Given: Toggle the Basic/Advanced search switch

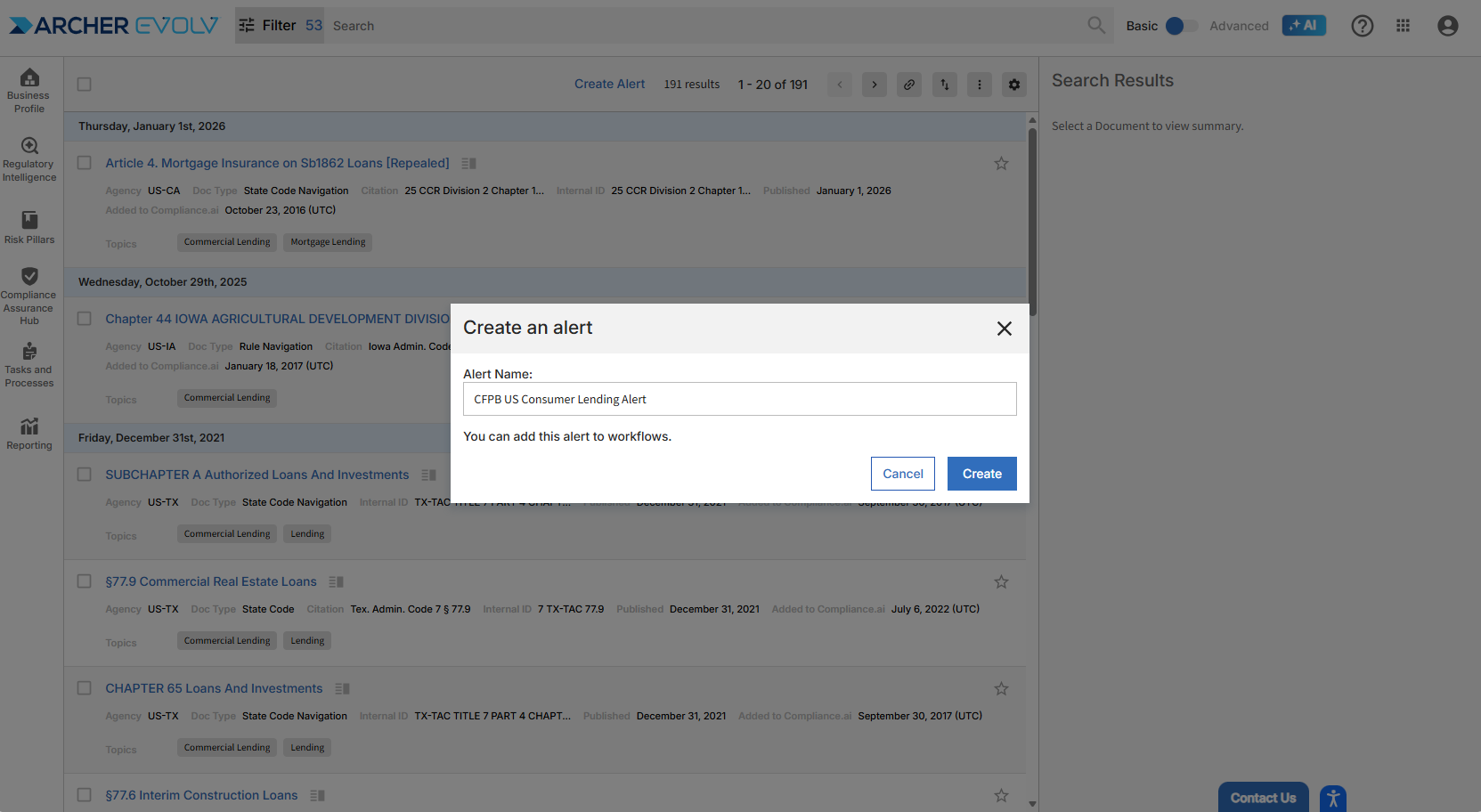Looking at the screenshot, I should pos(1182,26).
